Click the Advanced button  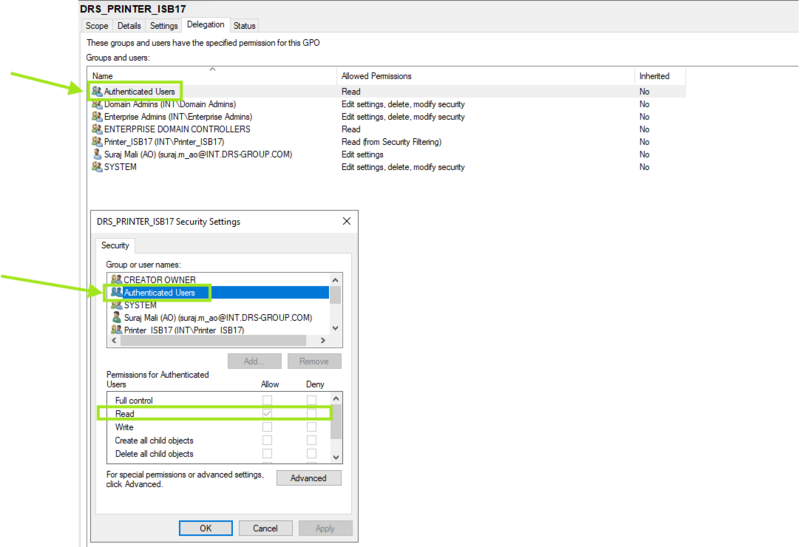click(x=308, y=478)
